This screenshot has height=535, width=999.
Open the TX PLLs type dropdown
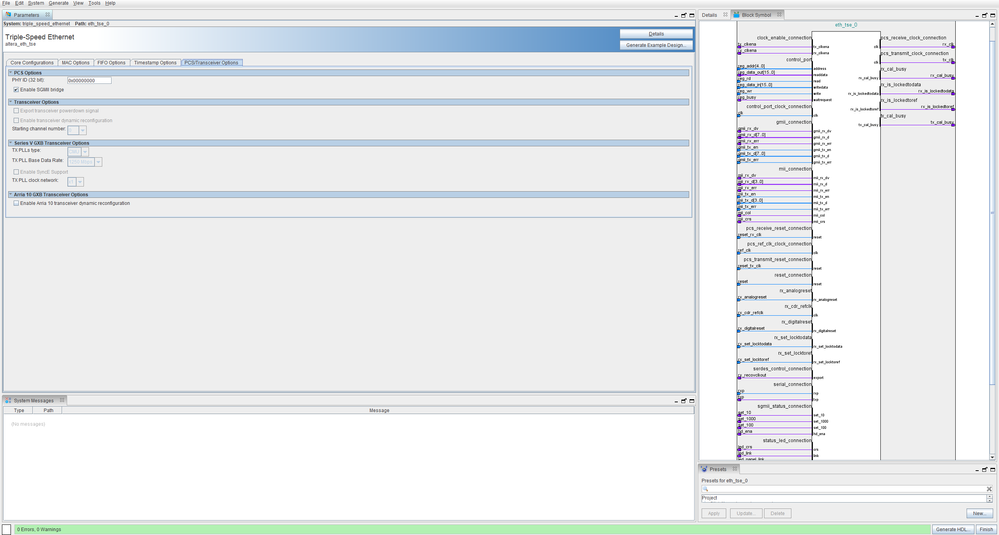coord(85,152)
